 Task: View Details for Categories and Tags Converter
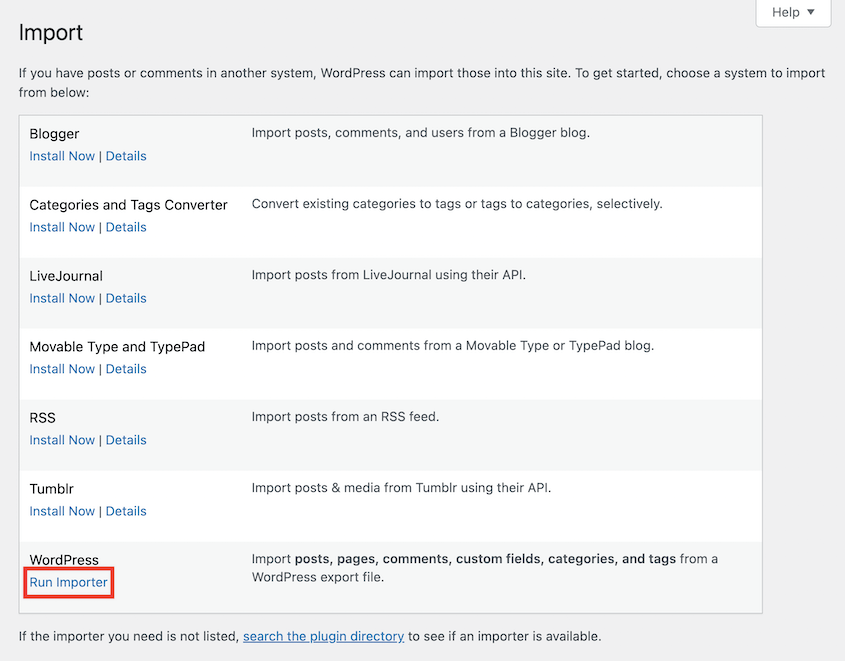pyautogui.click(x=126, y=227)
